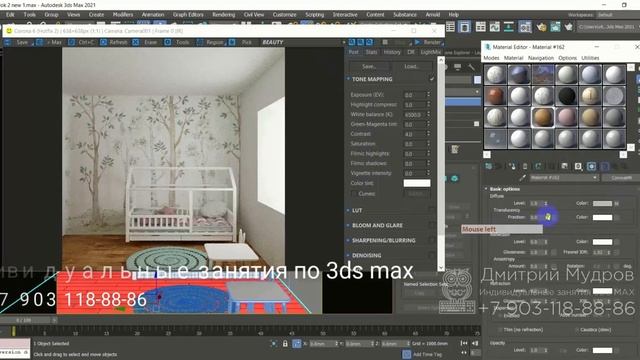Click the Material ID Channel icon
Image resolution: width=640 pixels, height=360 pixels.
(x=578, y=166)
